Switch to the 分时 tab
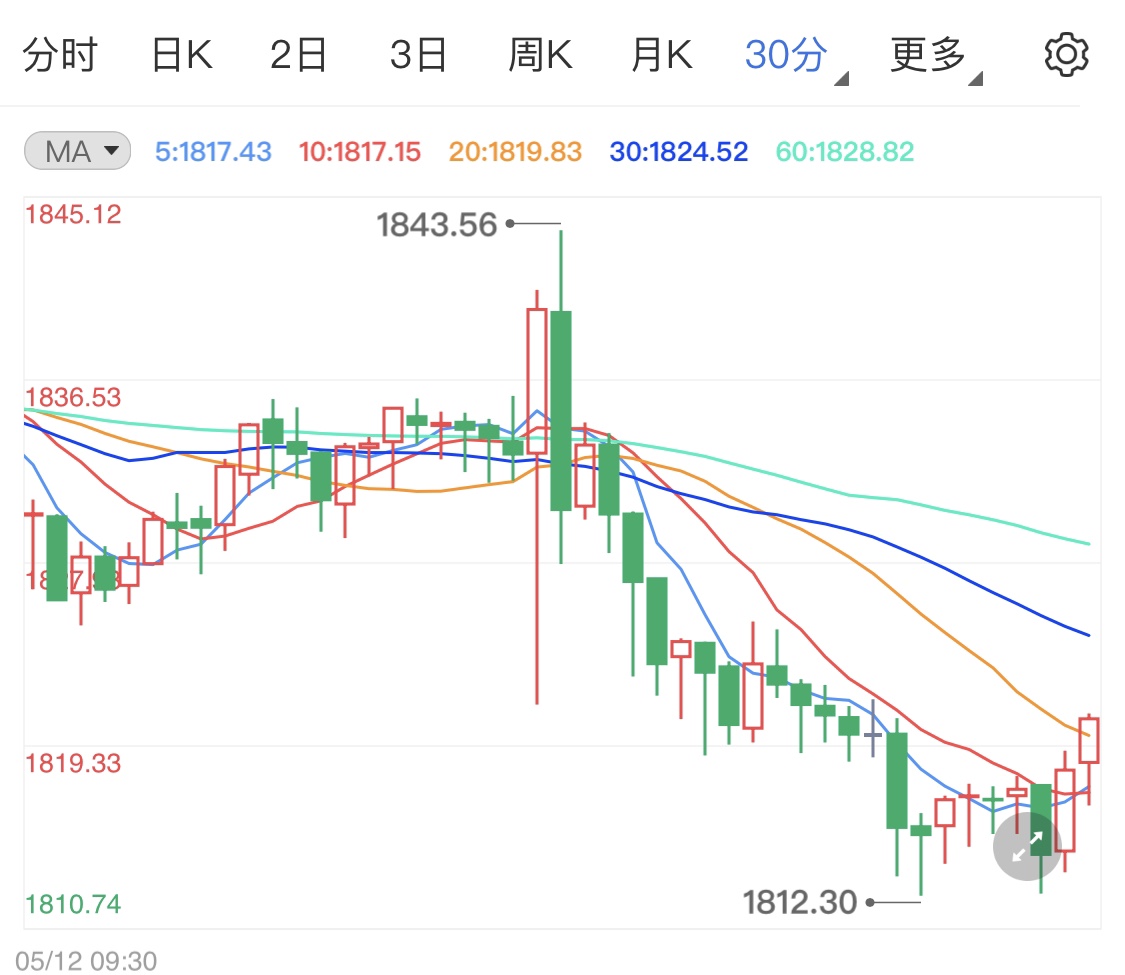Screen dimensions: 1125x975 [x=60, y=55]
